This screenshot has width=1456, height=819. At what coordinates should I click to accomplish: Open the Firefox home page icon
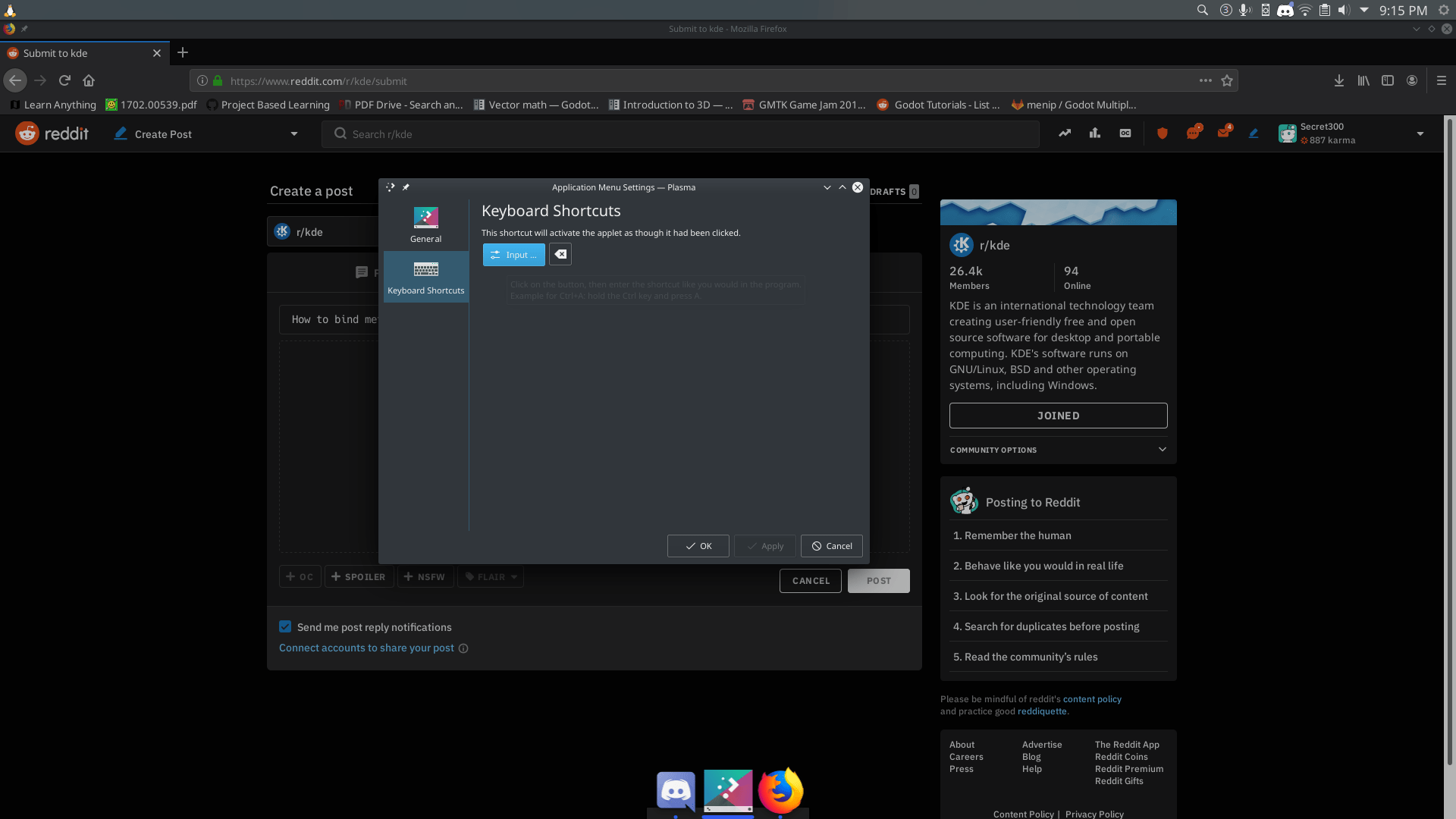[x=89, y=80]
